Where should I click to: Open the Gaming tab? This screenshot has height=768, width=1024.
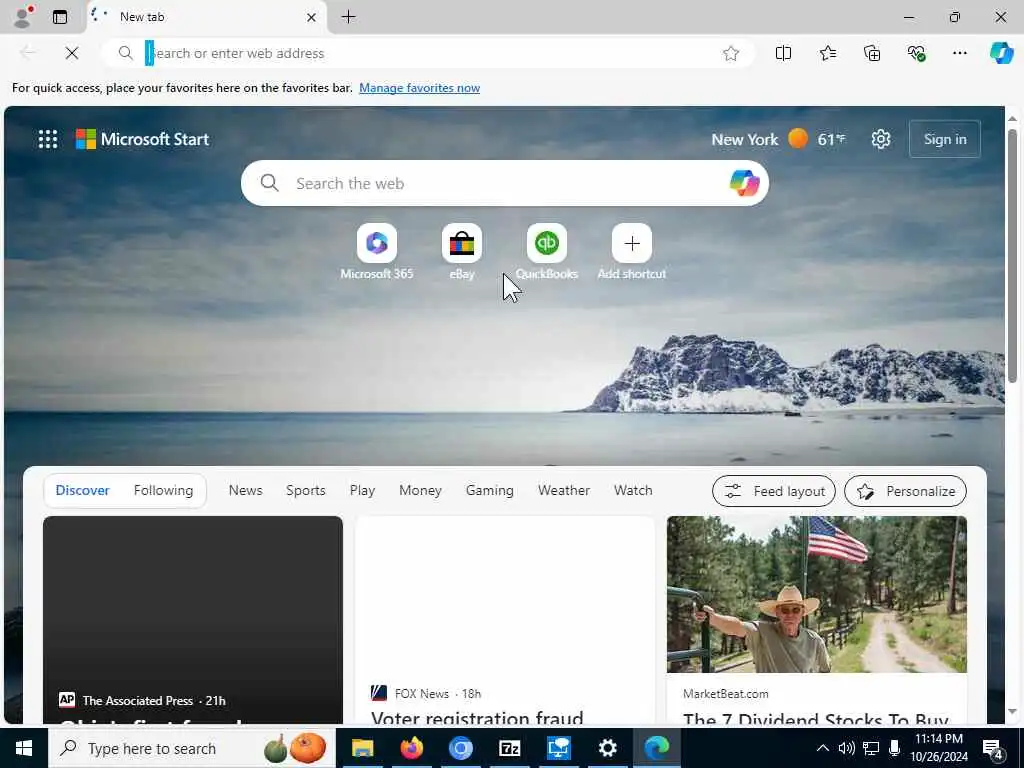tap(489, 490)
